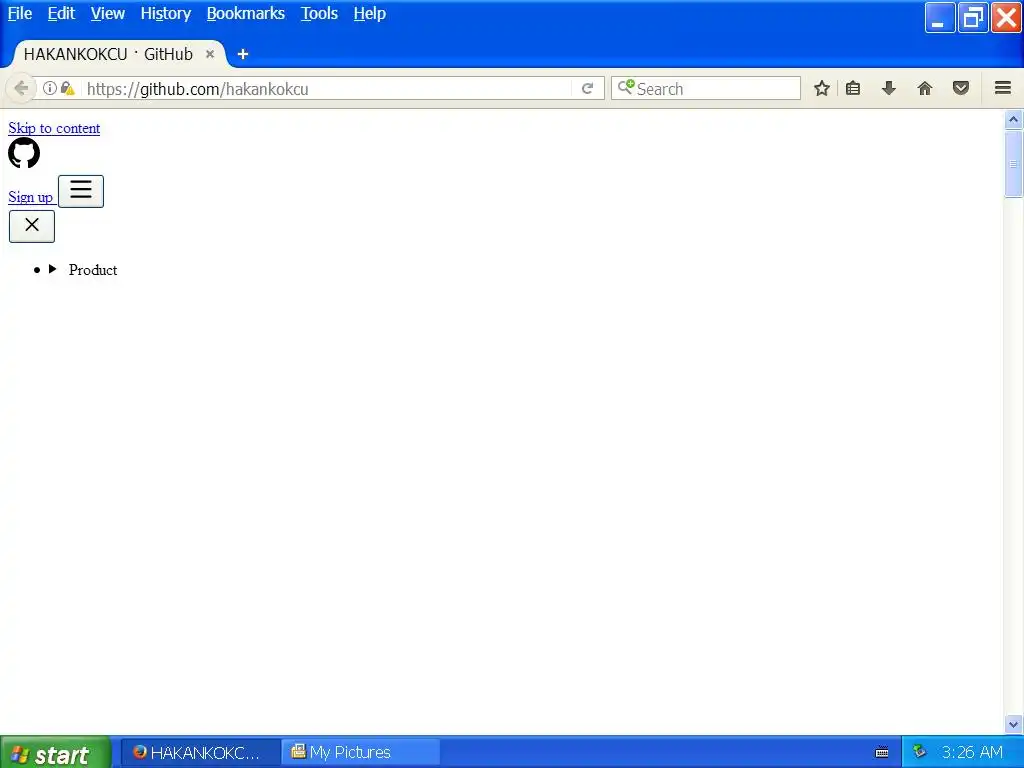Click the scrollbar down arrow
The height and width of the screenshot is (768, 1024).
click(x=1014, y=724)
